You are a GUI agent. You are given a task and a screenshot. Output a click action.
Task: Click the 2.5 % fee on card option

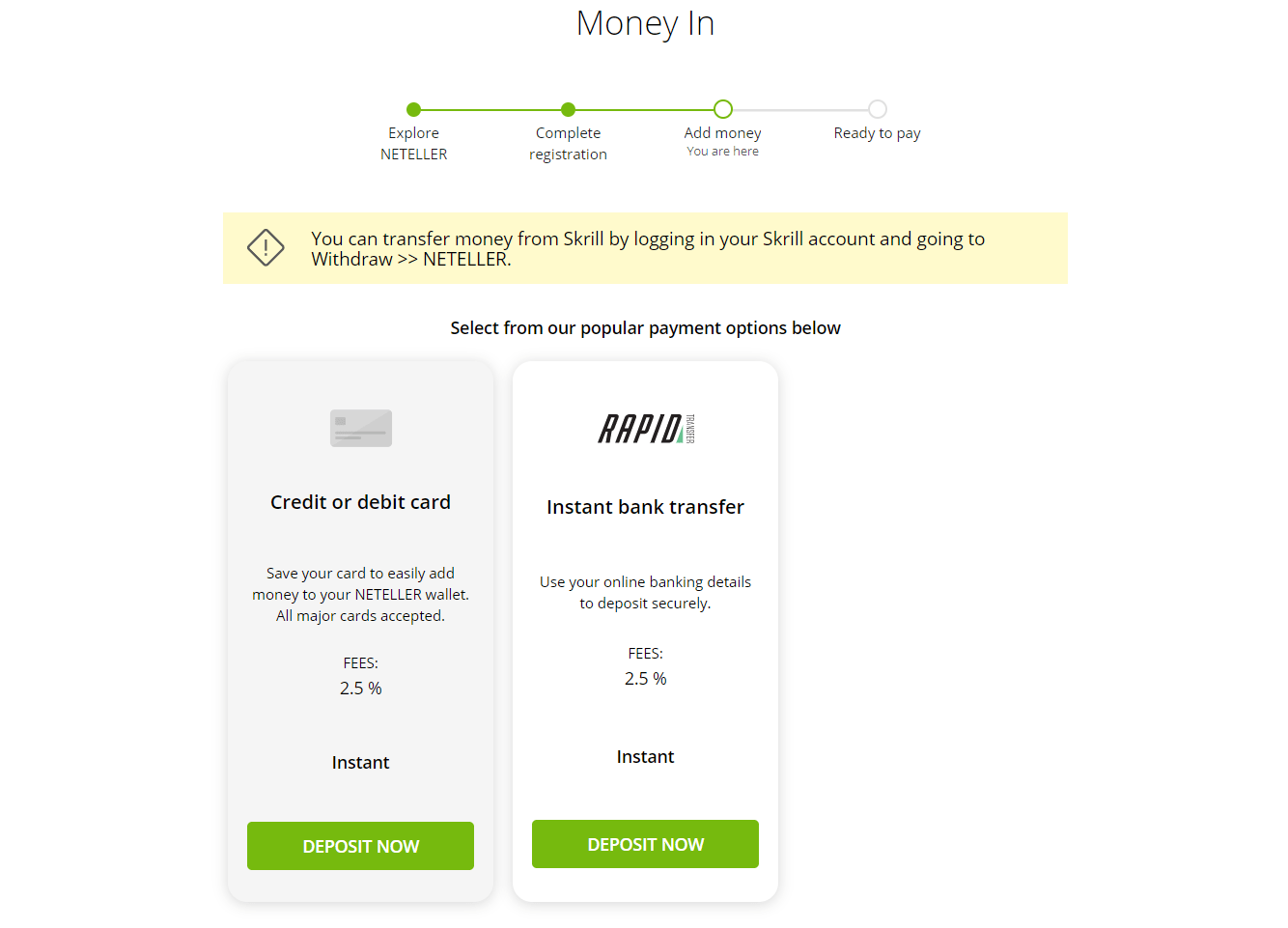(360, 689)
